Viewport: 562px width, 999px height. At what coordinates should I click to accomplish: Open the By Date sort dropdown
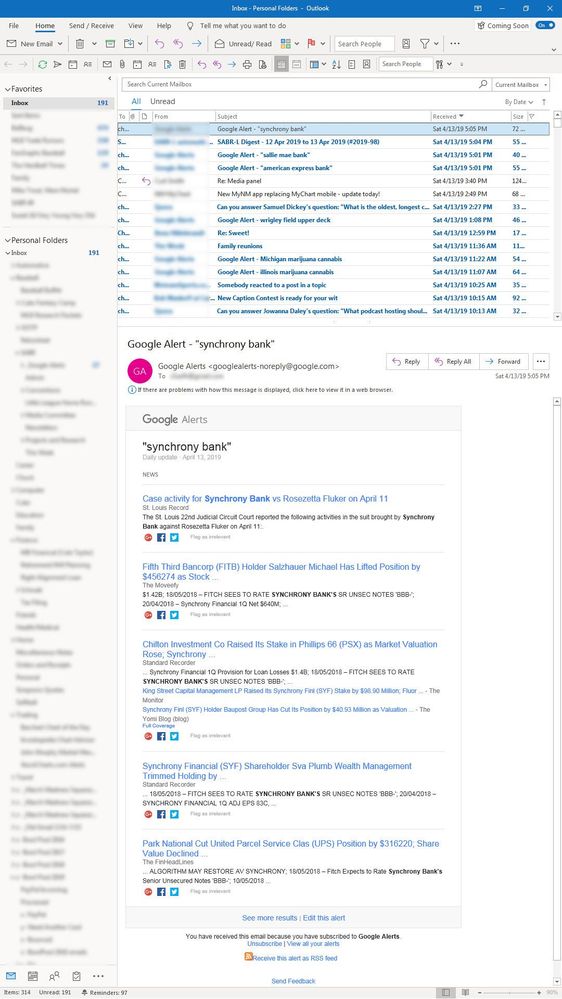519,102
